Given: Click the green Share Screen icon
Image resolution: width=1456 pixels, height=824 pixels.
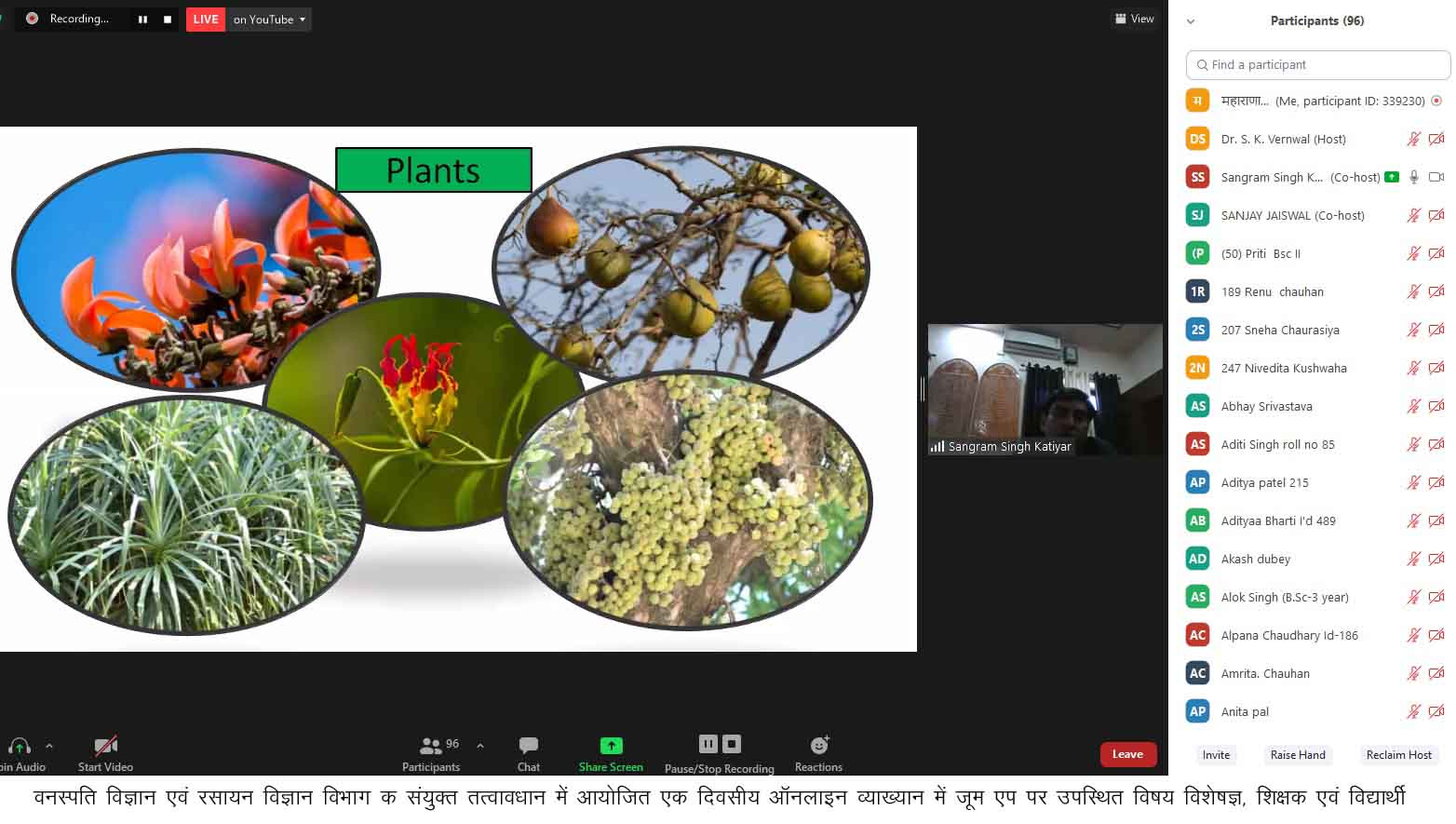Looking at the screenshot, I should 611,745.
